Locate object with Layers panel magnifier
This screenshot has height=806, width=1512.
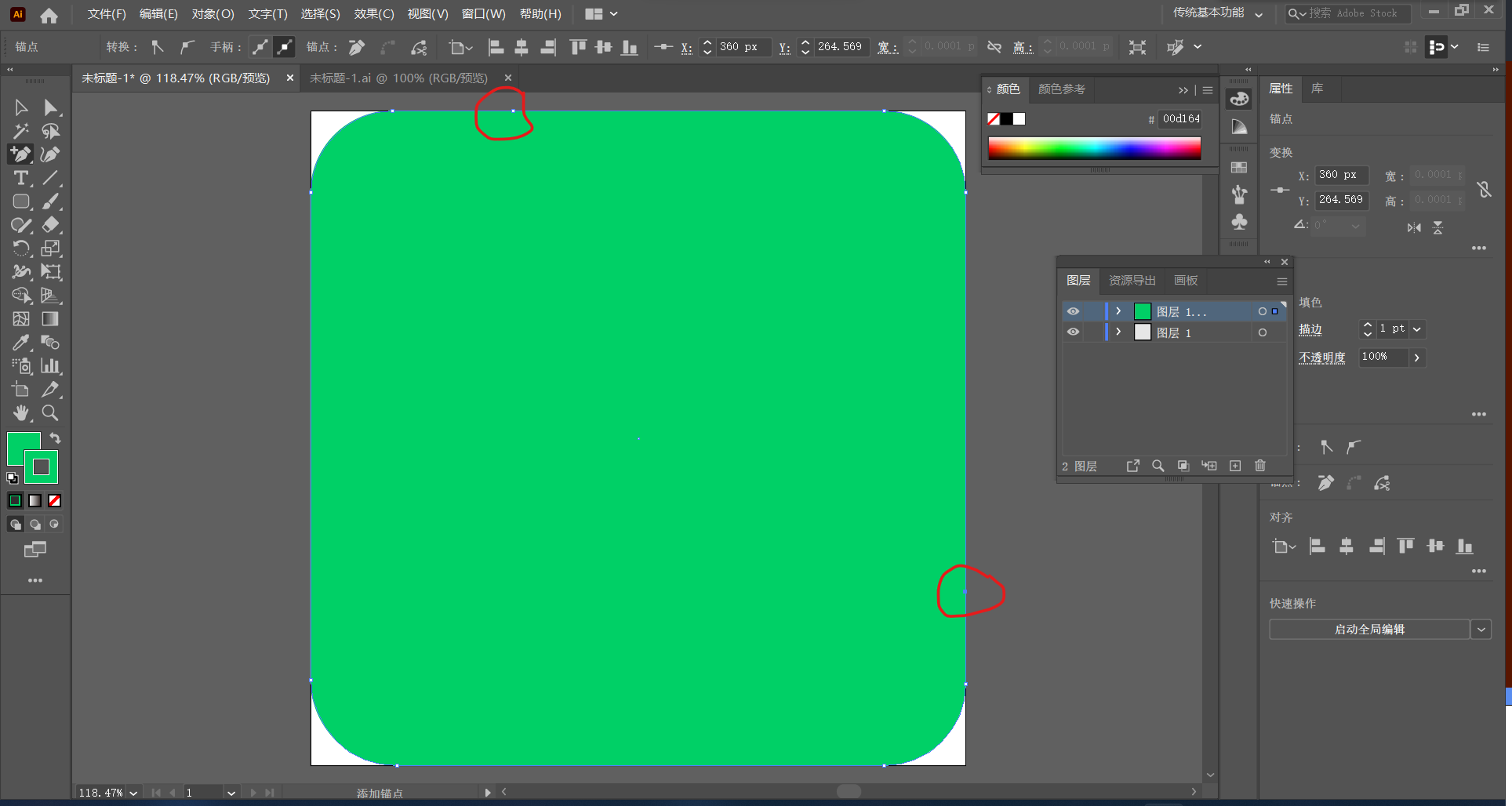(x=1158, y=466)
